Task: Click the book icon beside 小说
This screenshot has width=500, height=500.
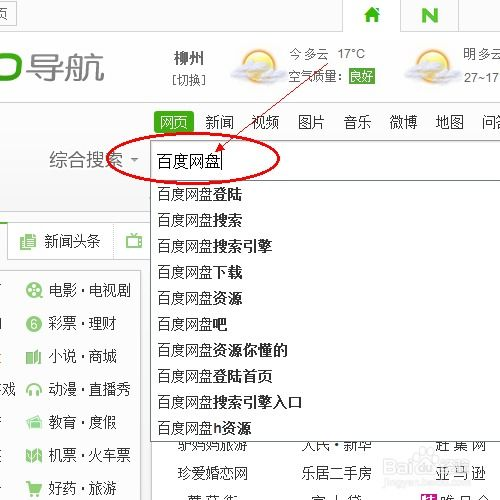Action: [33, 357]
